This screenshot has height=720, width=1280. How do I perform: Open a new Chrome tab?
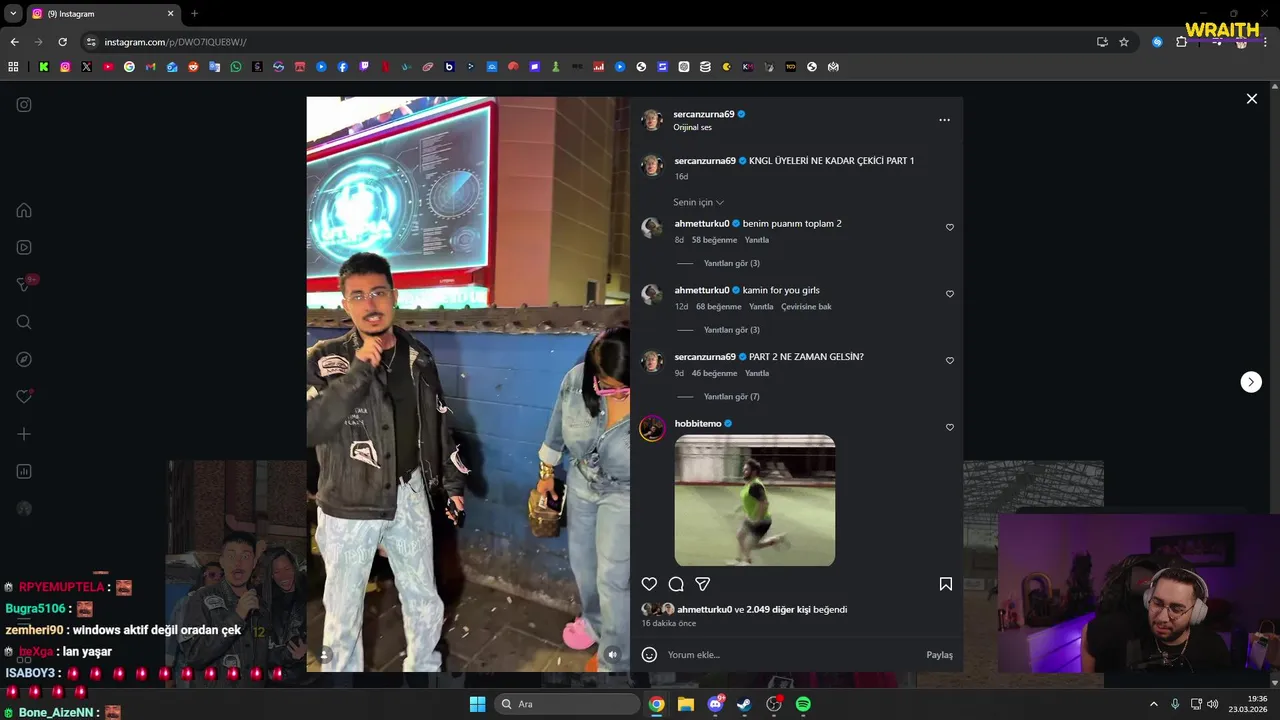[x=194, y=14]
